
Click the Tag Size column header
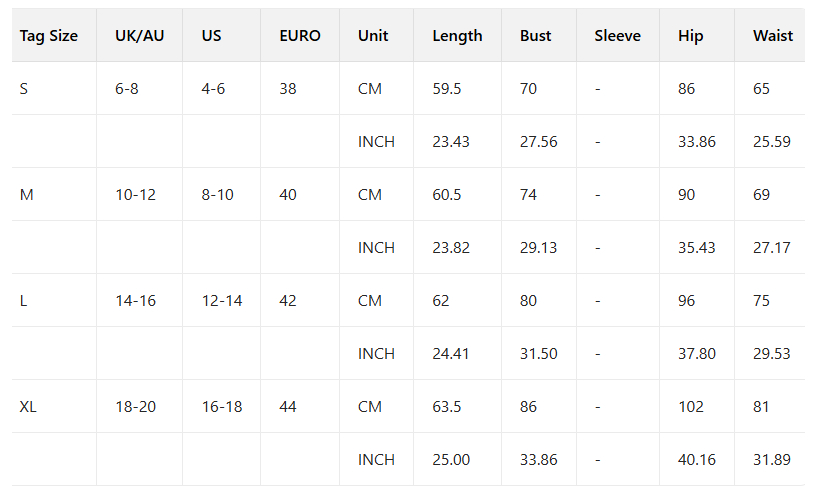49,36
